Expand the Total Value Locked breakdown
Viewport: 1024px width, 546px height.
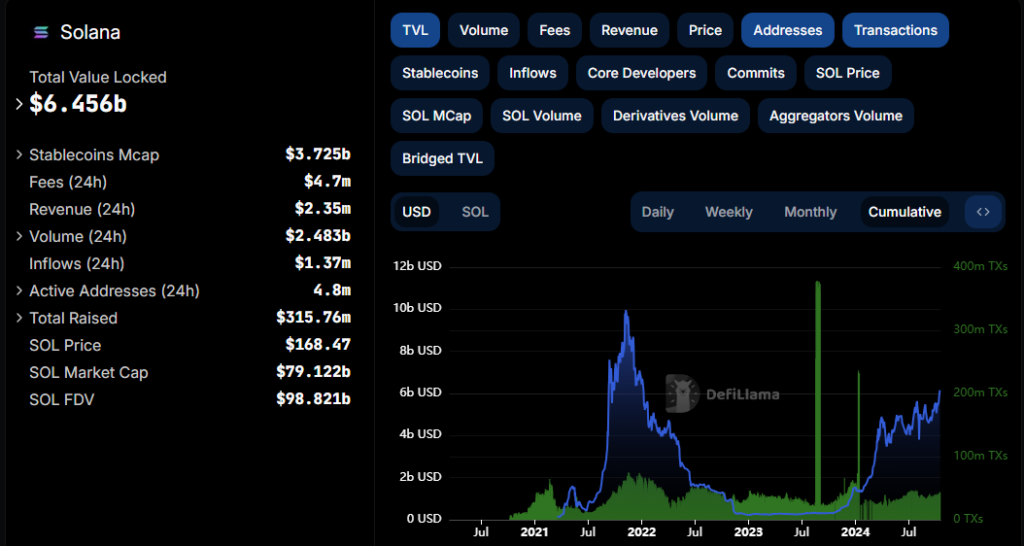coord(19,104)
